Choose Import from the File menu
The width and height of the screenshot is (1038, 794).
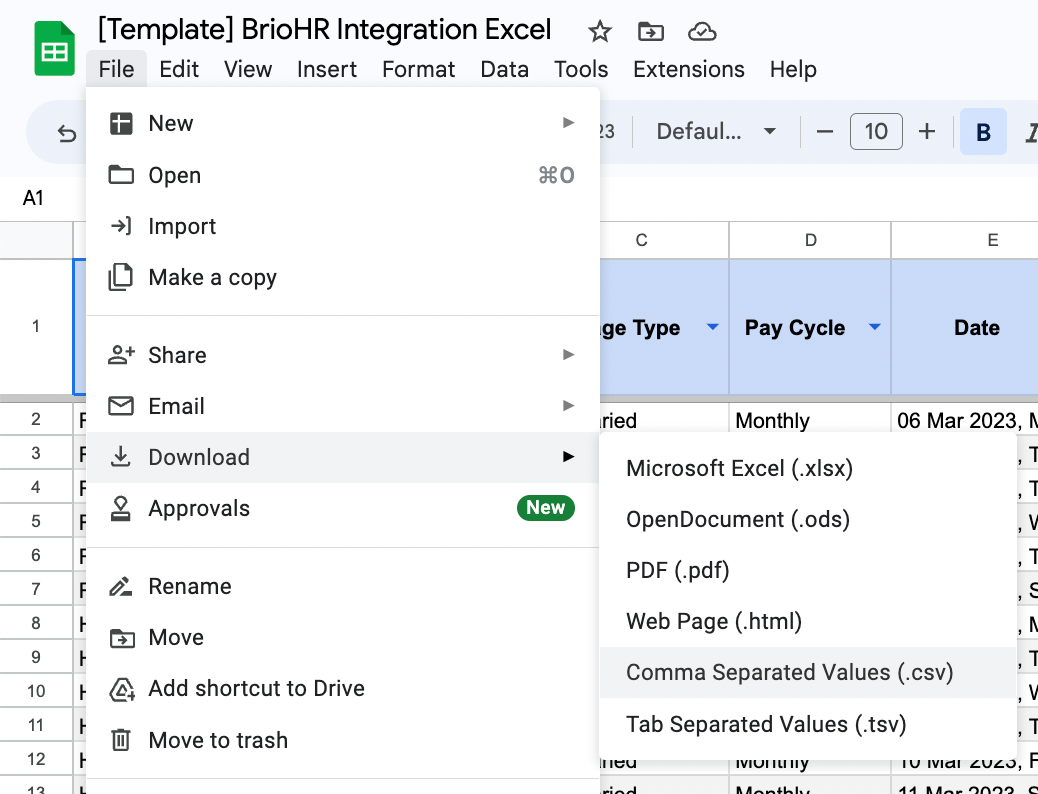click(x=343, y=226)
